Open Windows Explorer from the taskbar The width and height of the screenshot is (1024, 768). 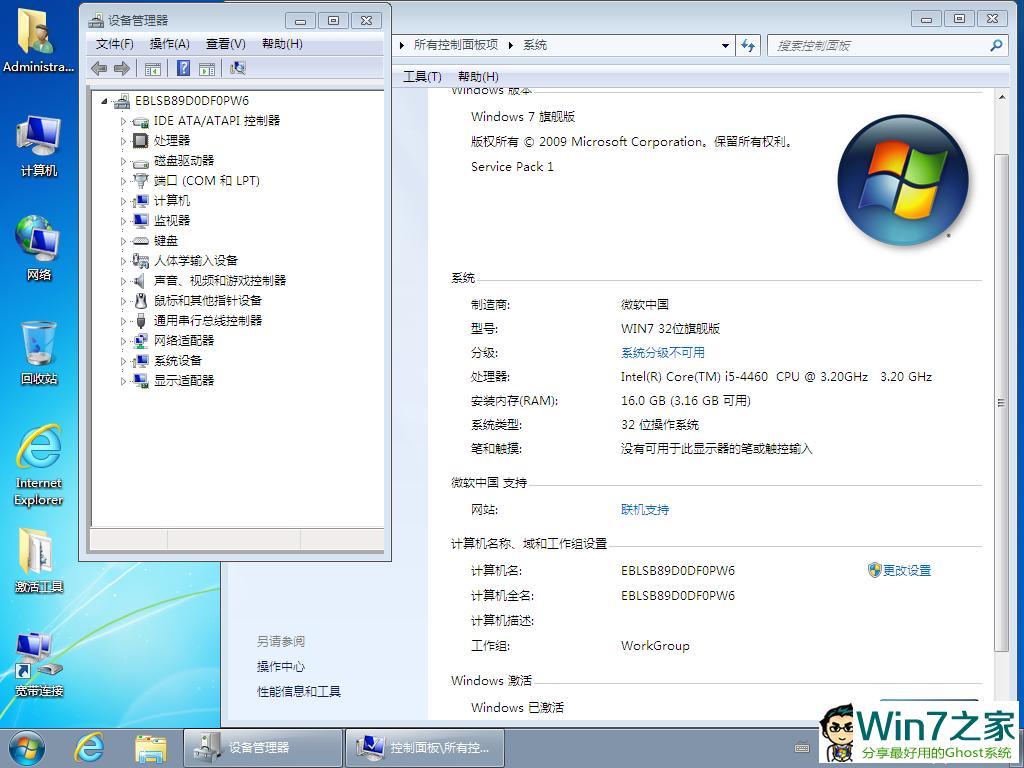click(x=150, y=746)
